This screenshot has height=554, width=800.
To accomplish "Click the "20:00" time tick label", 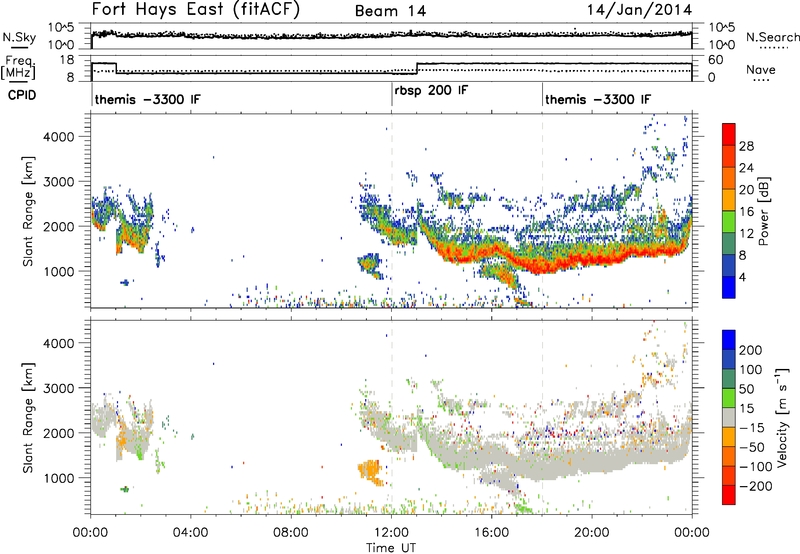I will (591, 533).
